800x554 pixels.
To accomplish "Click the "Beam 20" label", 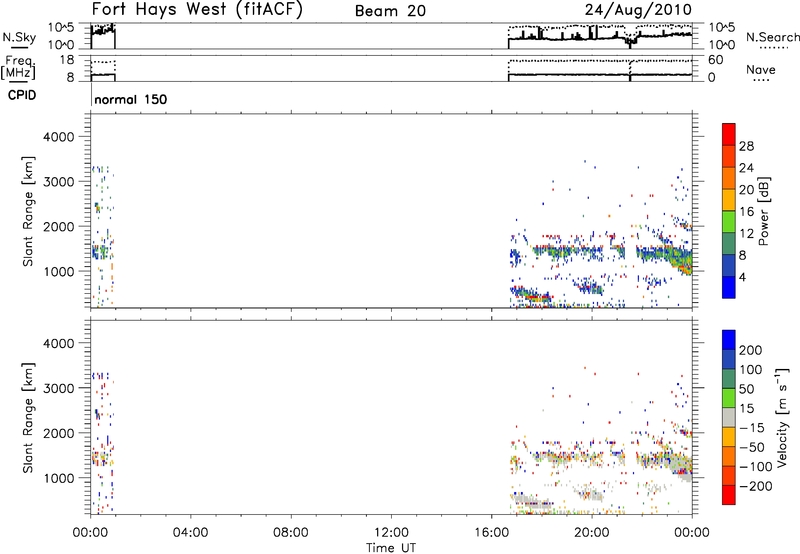I will [390, 11].
